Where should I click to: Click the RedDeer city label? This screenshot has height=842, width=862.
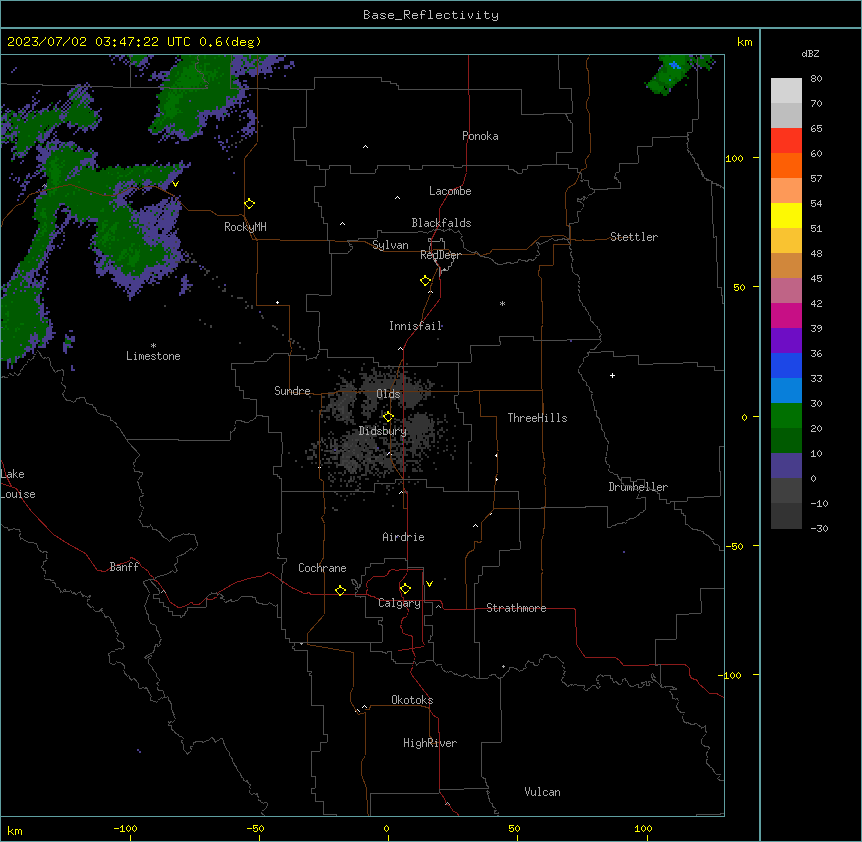[x=440, y=255]
